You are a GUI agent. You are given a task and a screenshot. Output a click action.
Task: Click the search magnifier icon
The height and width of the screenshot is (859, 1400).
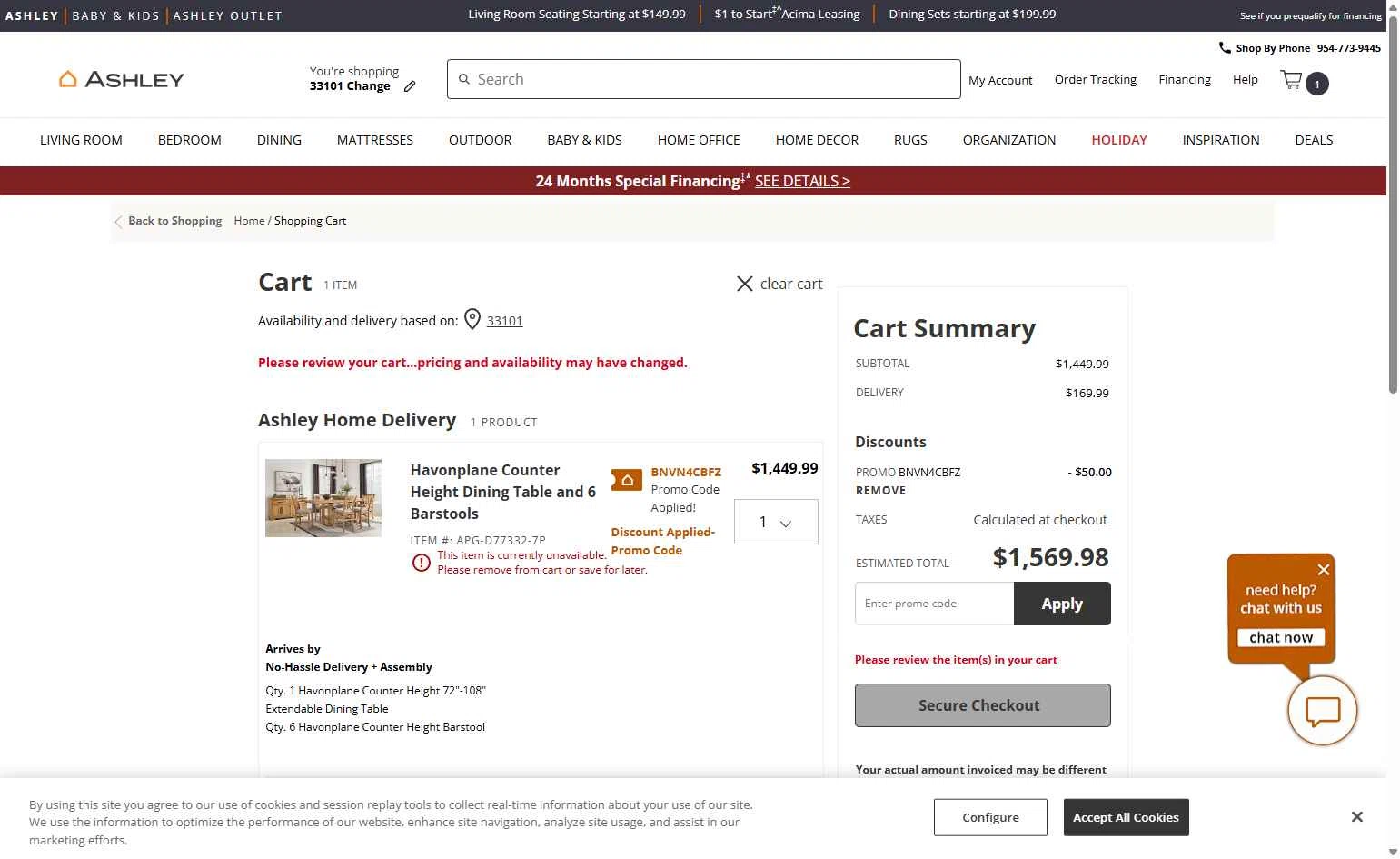[x=464, y=79]
